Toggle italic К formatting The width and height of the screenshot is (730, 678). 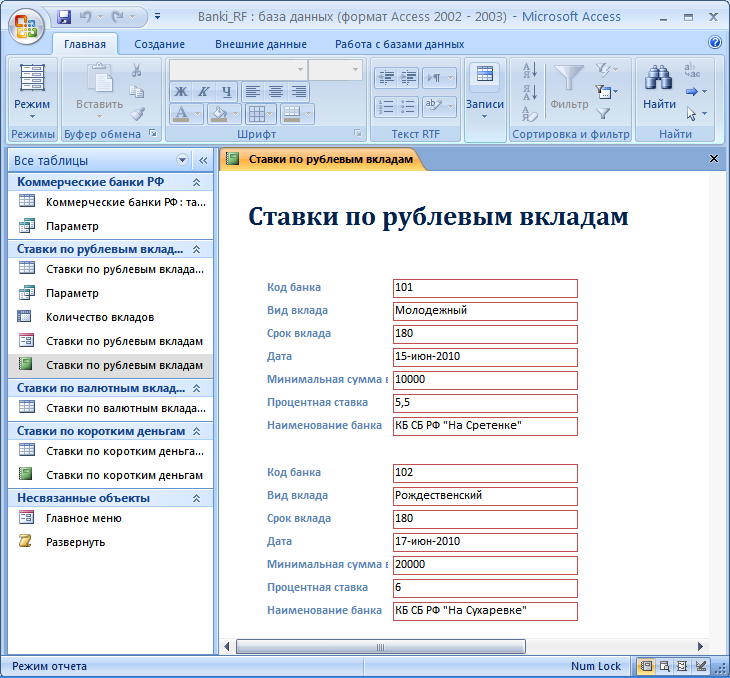coord(203,92)
